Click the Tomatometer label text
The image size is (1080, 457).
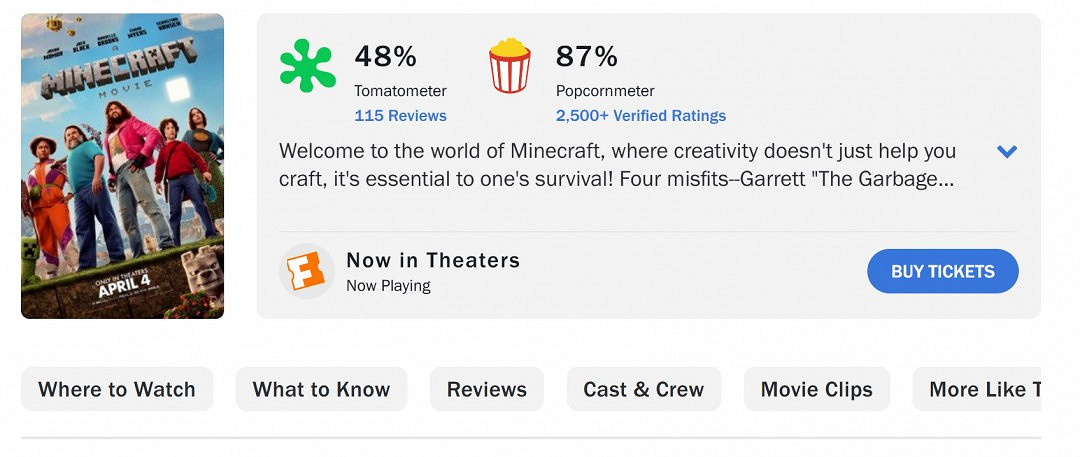(400, 91)
